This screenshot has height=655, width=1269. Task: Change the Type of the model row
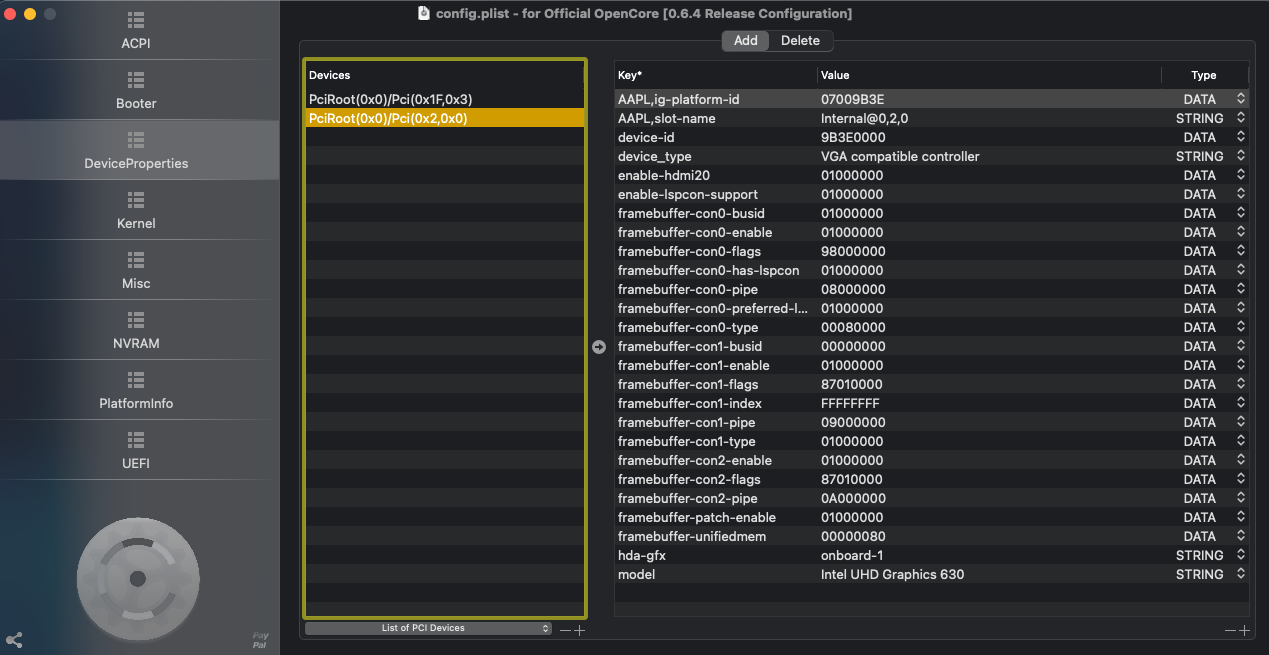(1241, 574)
